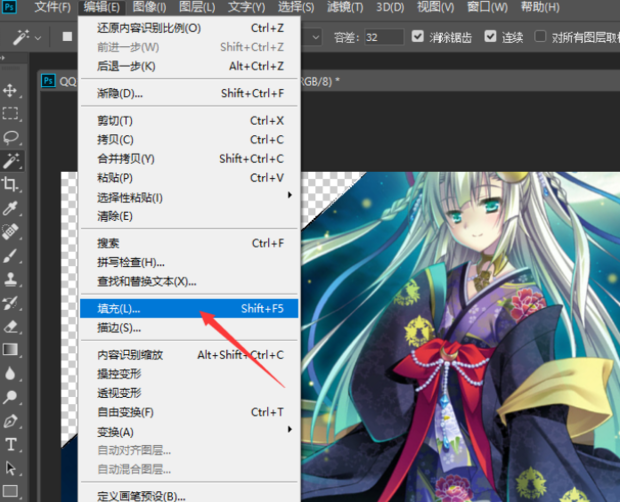
Task: Open the 图像(I) menu
Action: point(149,7)
